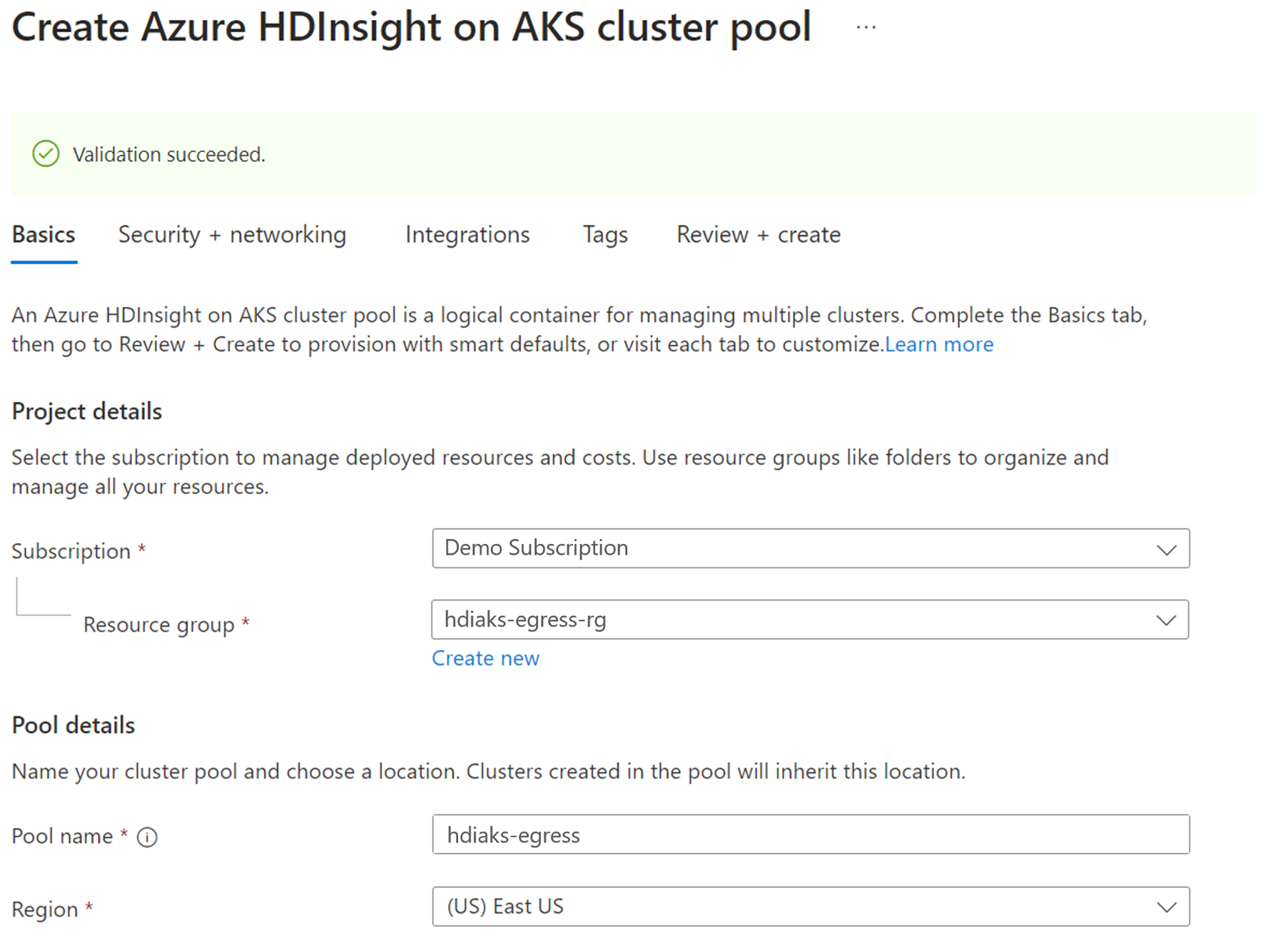1288x950 pixels.
Task: Expand the hdiaks-egress-rg resource group dropdown
Action: point(810,620)
